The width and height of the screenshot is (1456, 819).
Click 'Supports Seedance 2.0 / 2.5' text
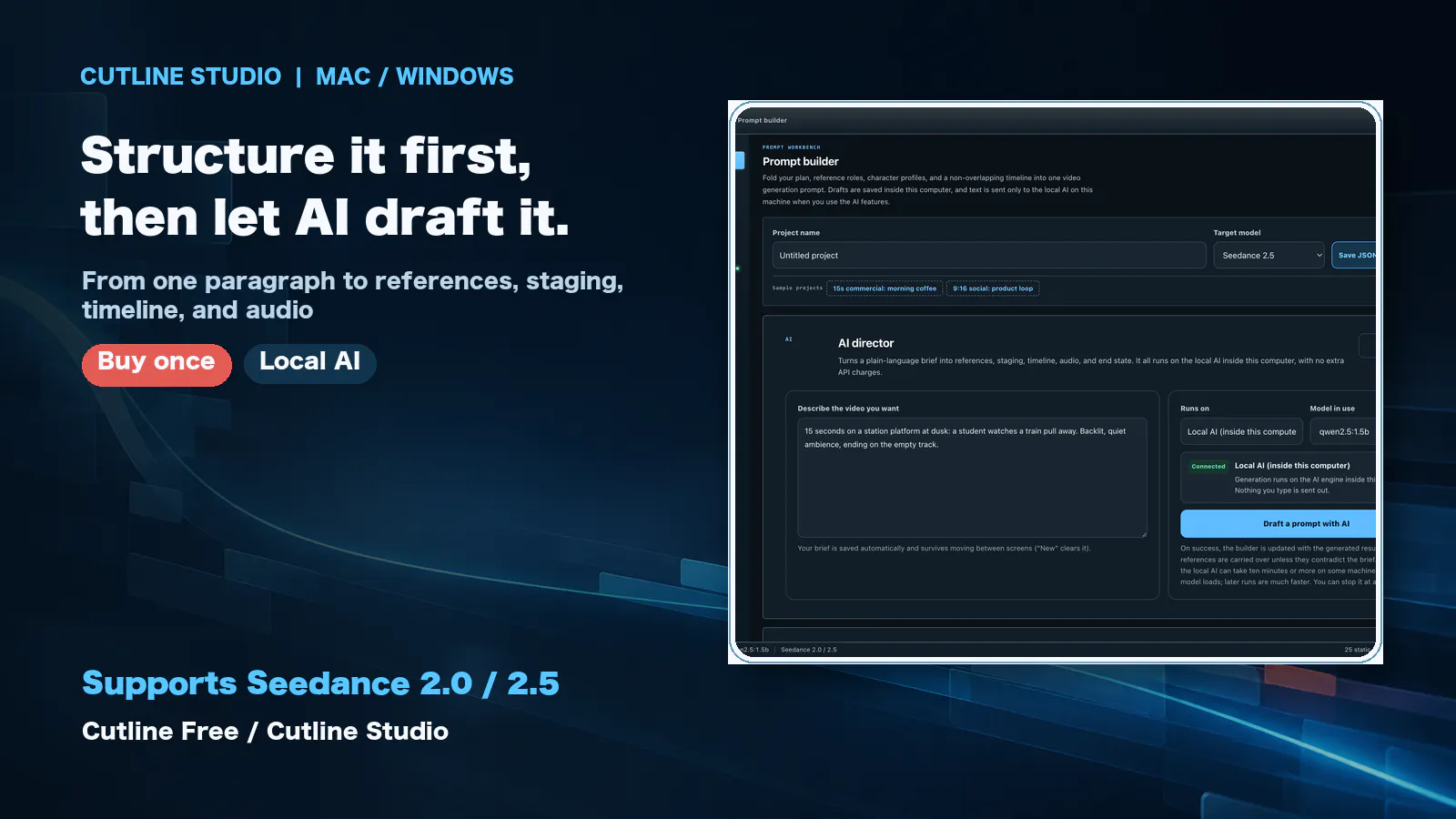click(x=320, y=683)
